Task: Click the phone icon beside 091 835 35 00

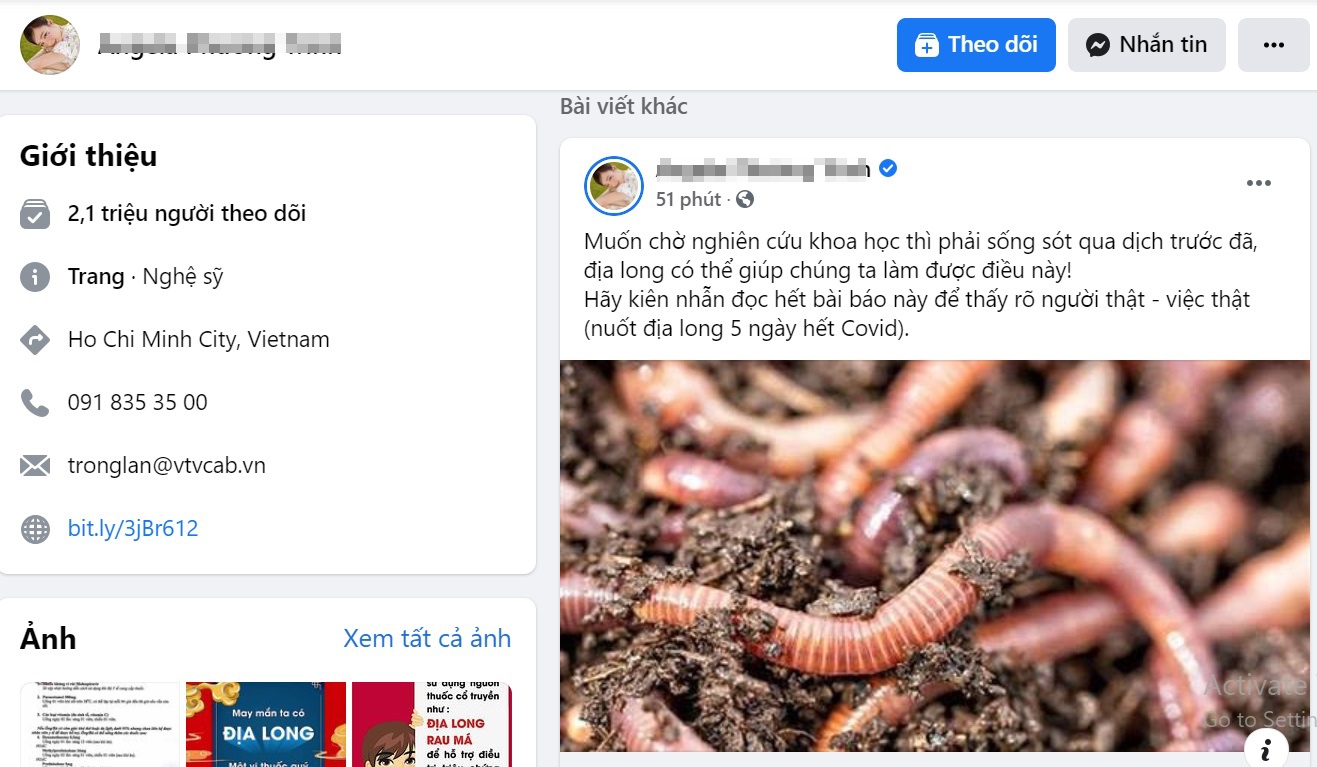Action: click(x=35, y=403)
